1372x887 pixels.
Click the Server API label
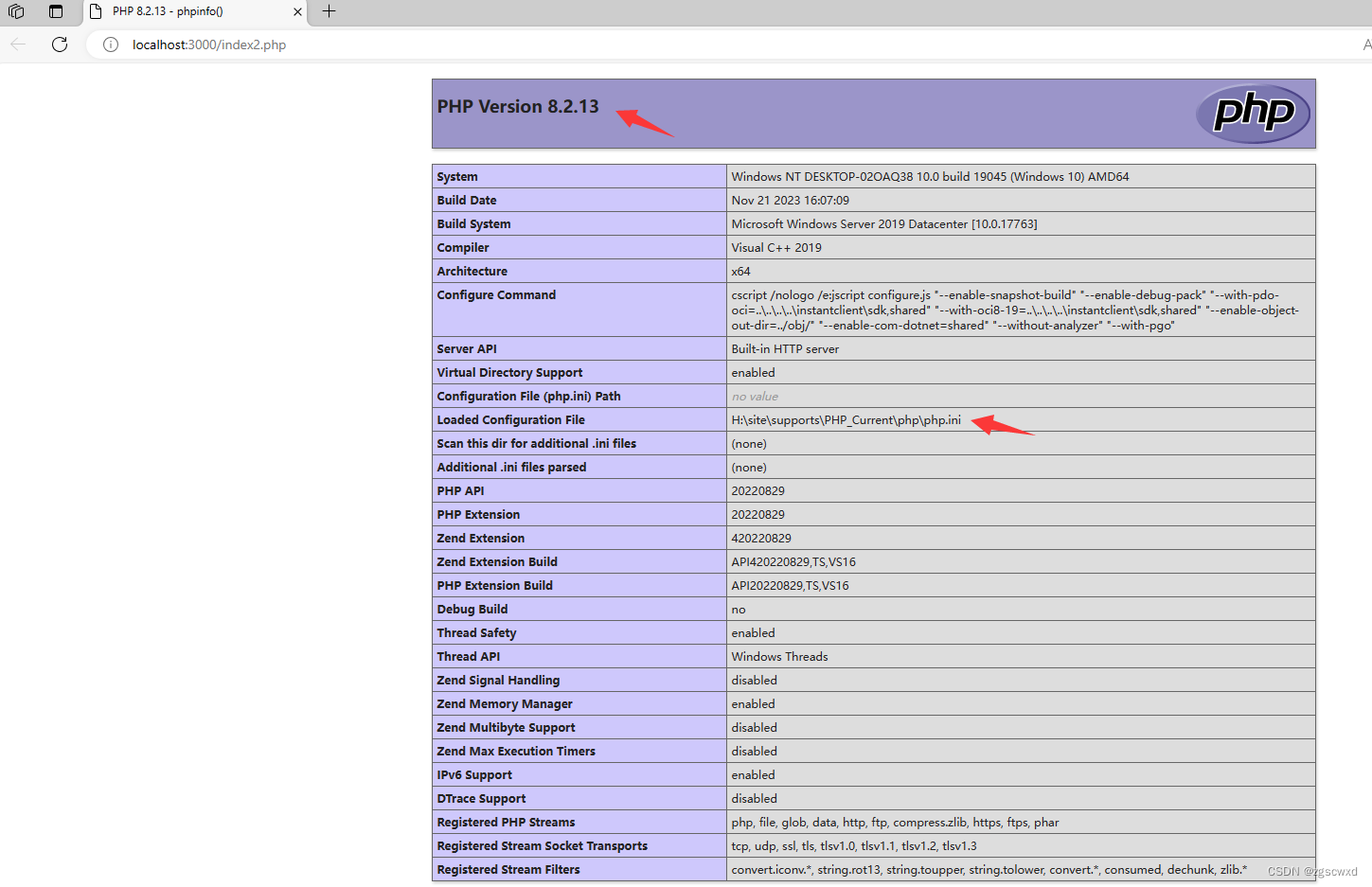(467, 349)
